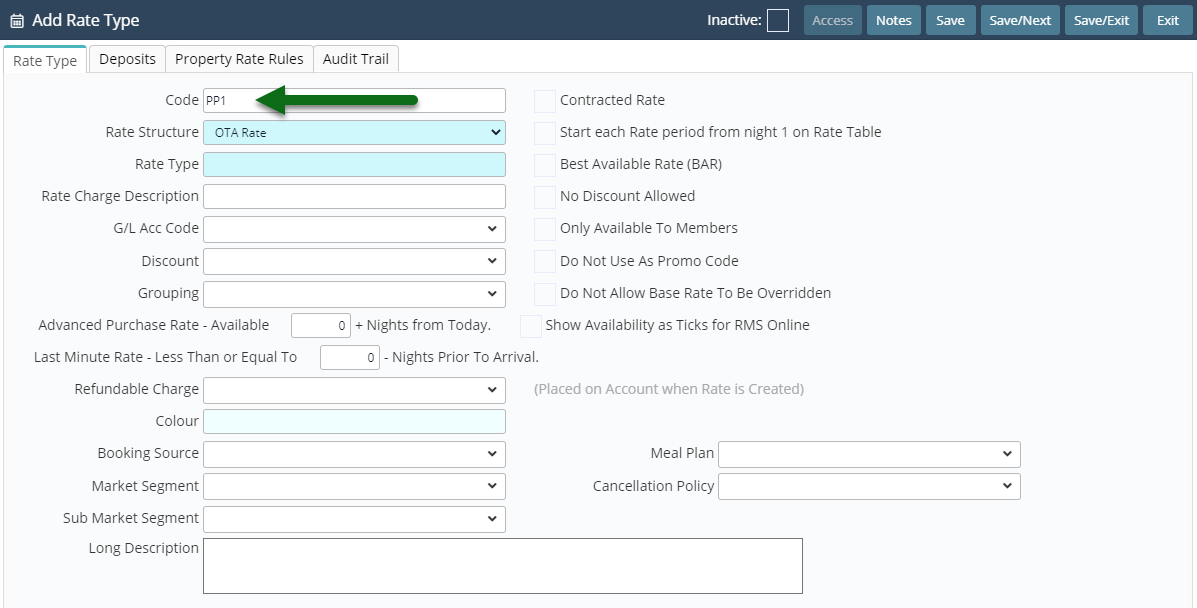Click the Last Minute Rate nights field
The width and height of the screenshot is (1197, 608).
pyautogui.click(x=350, y=357)
